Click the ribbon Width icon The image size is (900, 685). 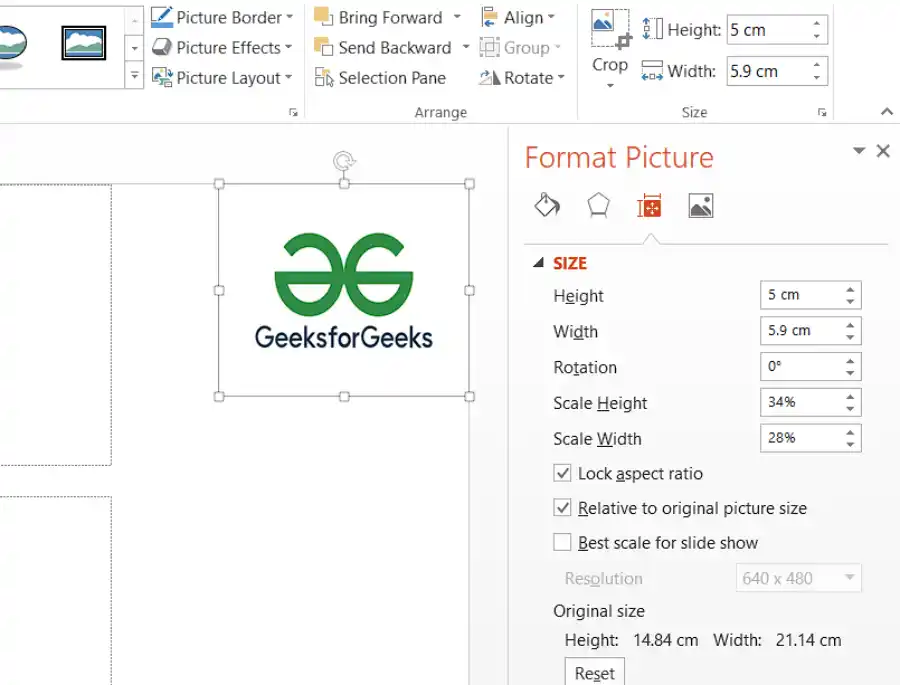[652, 71]
